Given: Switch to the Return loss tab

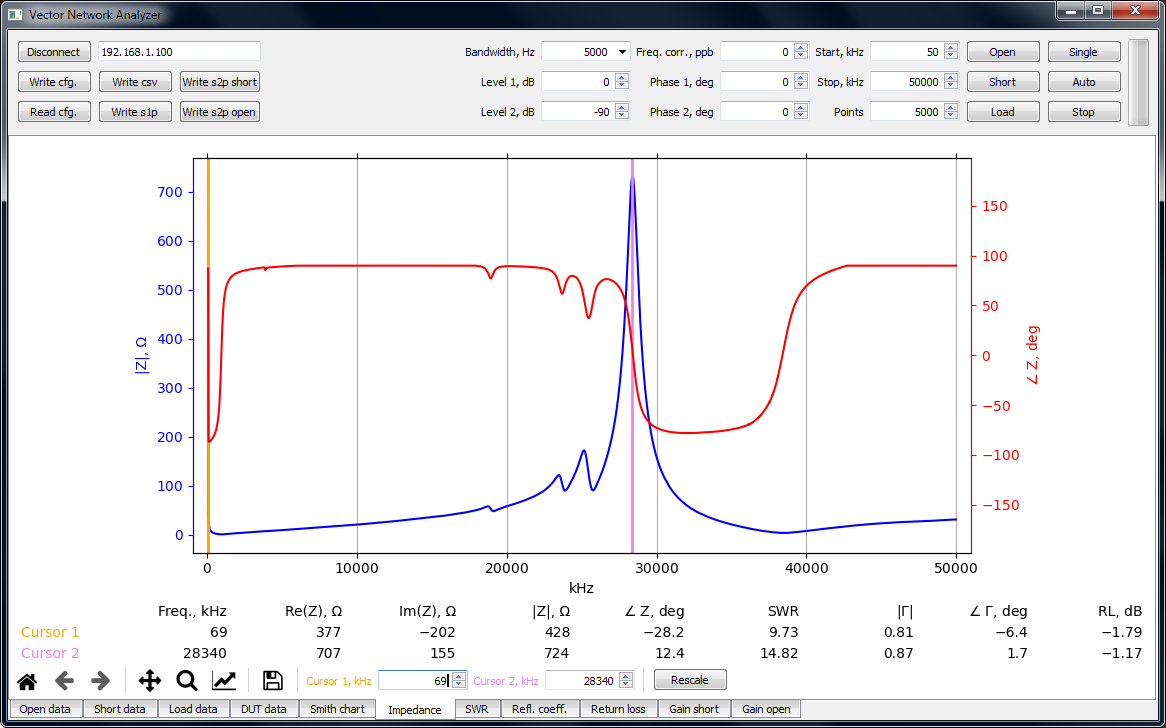Looking at the screenshot, I should (618, 709).
